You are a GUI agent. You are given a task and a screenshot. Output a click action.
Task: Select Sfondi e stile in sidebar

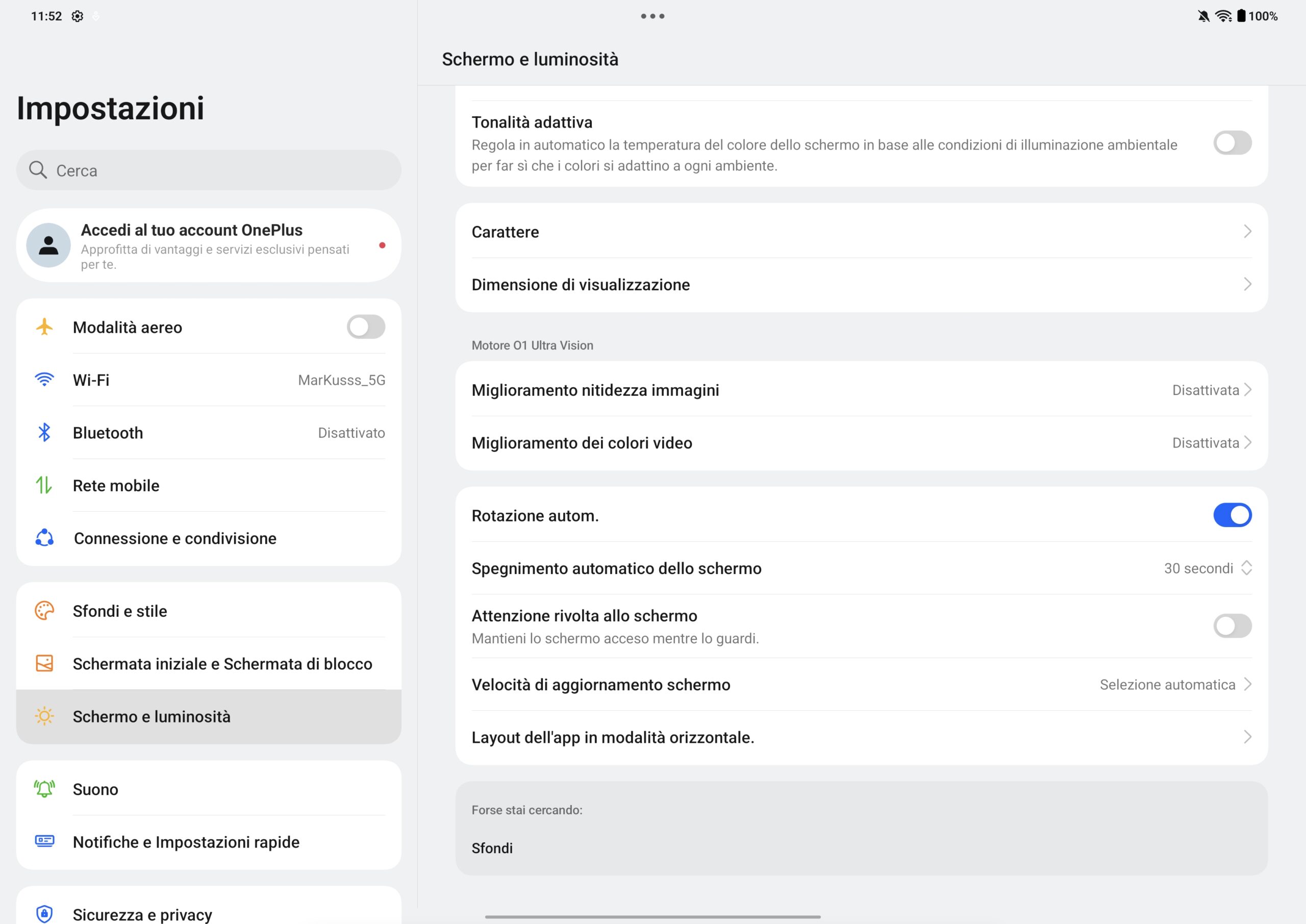(209, 611)
